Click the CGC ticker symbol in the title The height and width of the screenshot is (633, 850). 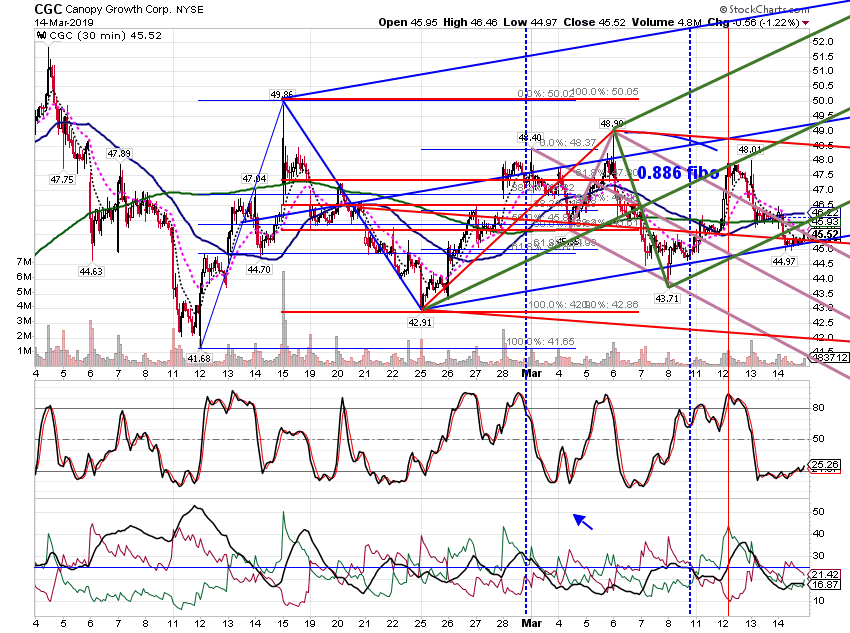tap(48, 9)
